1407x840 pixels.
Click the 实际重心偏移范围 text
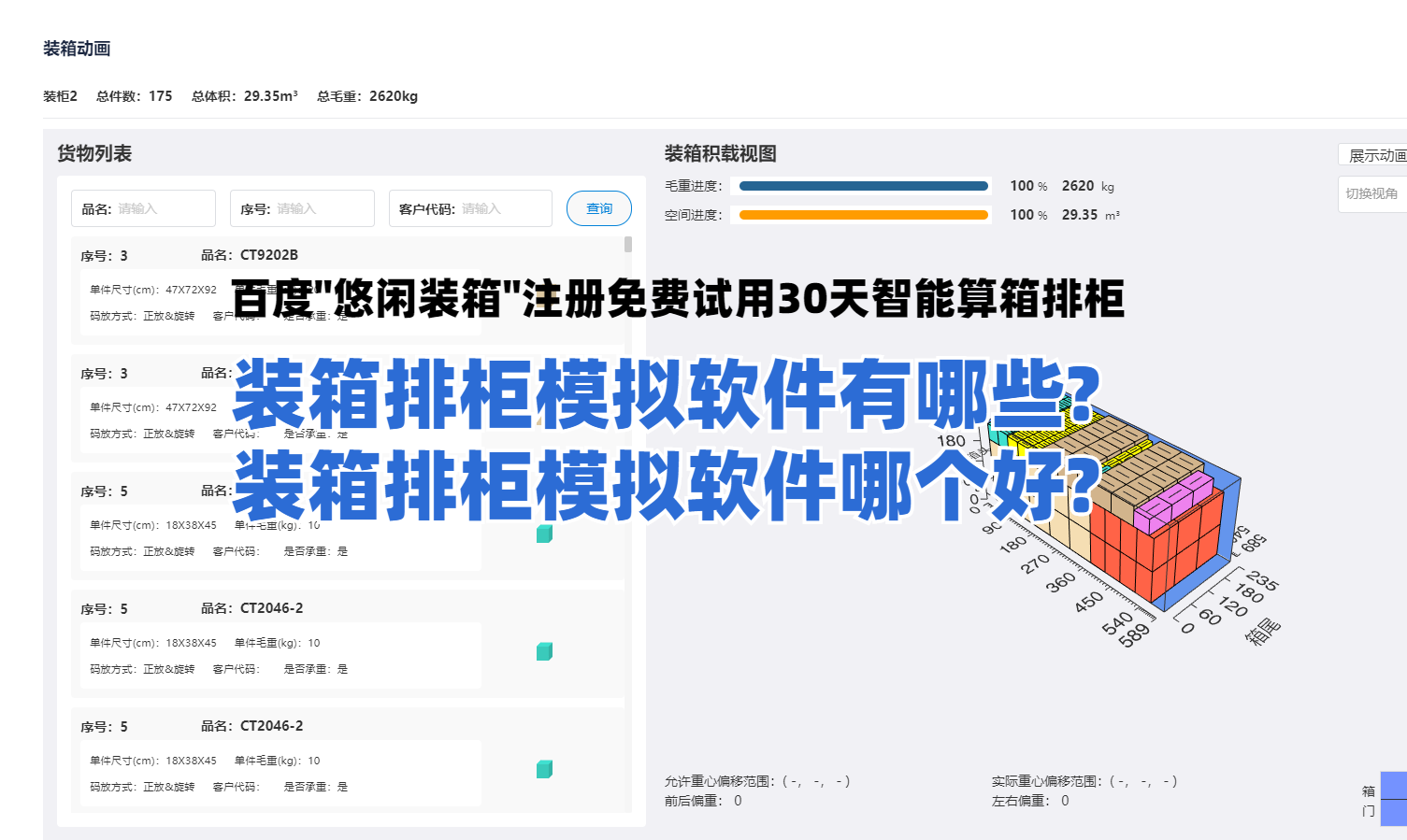point(1084,781)
